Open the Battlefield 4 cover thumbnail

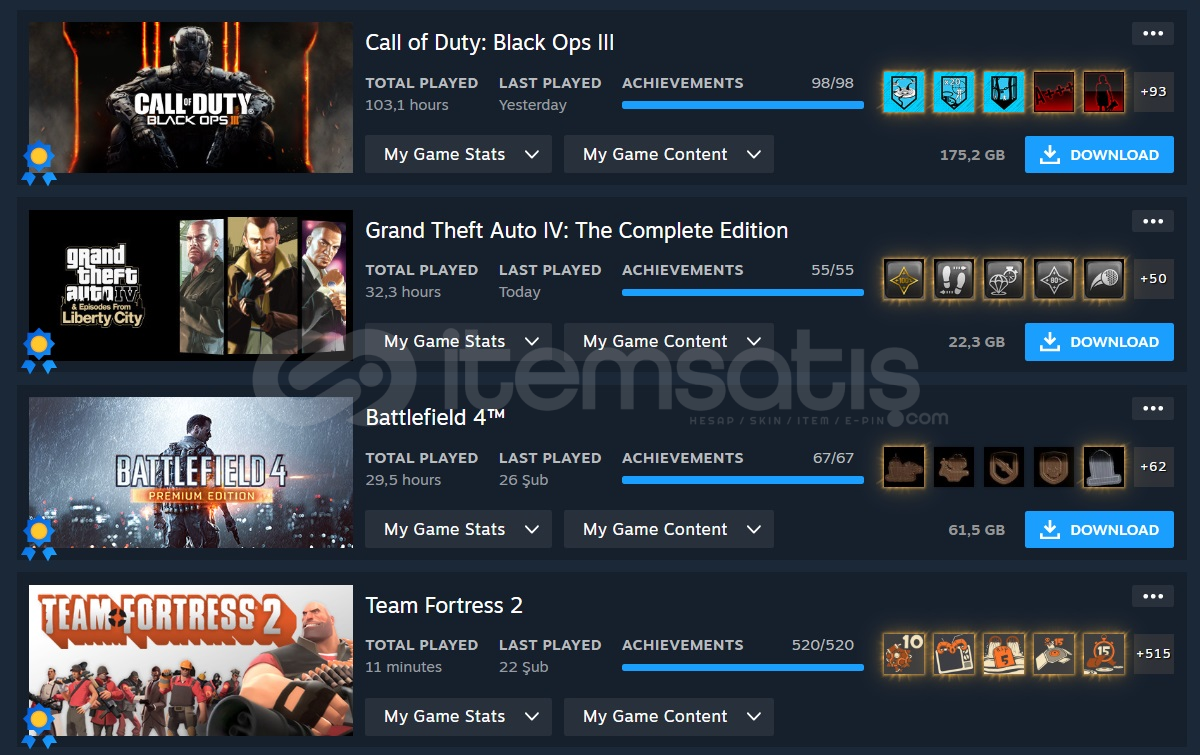click(x=191, y=472)
